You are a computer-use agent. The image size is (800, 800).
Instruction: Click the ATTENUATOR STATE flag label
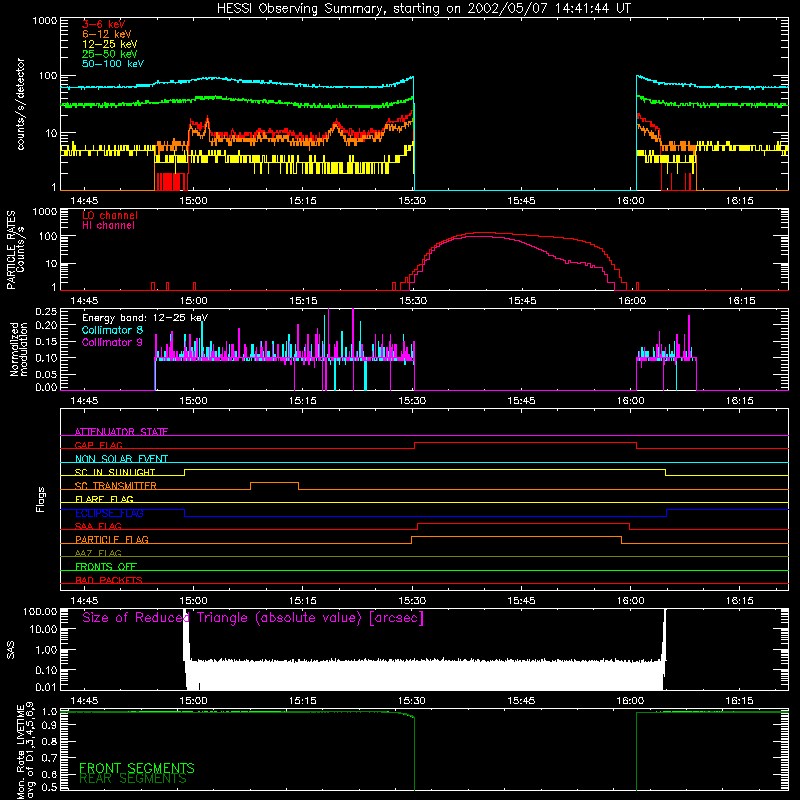(x=121, y=432)
